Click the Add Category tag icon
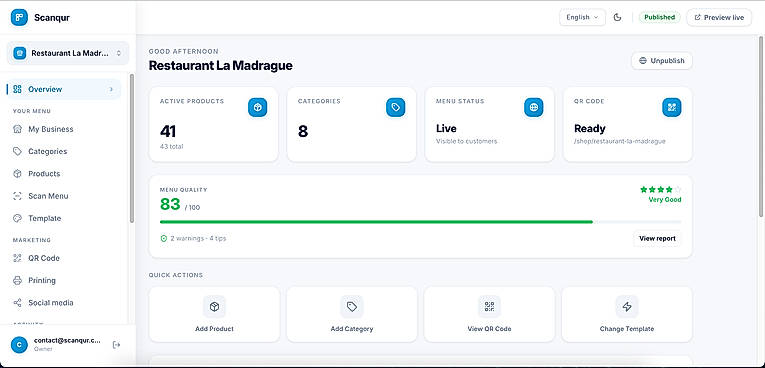Screen dimensions: 765x368 click(352, 307)
